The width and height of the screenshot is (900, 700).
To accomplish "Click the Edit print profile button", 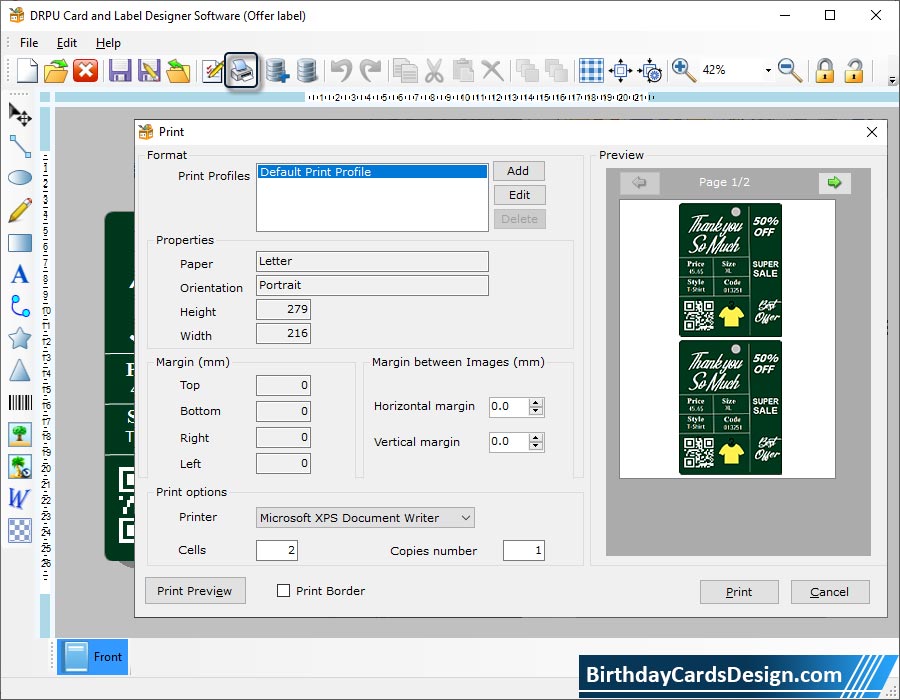I will [x=519, y=195].
